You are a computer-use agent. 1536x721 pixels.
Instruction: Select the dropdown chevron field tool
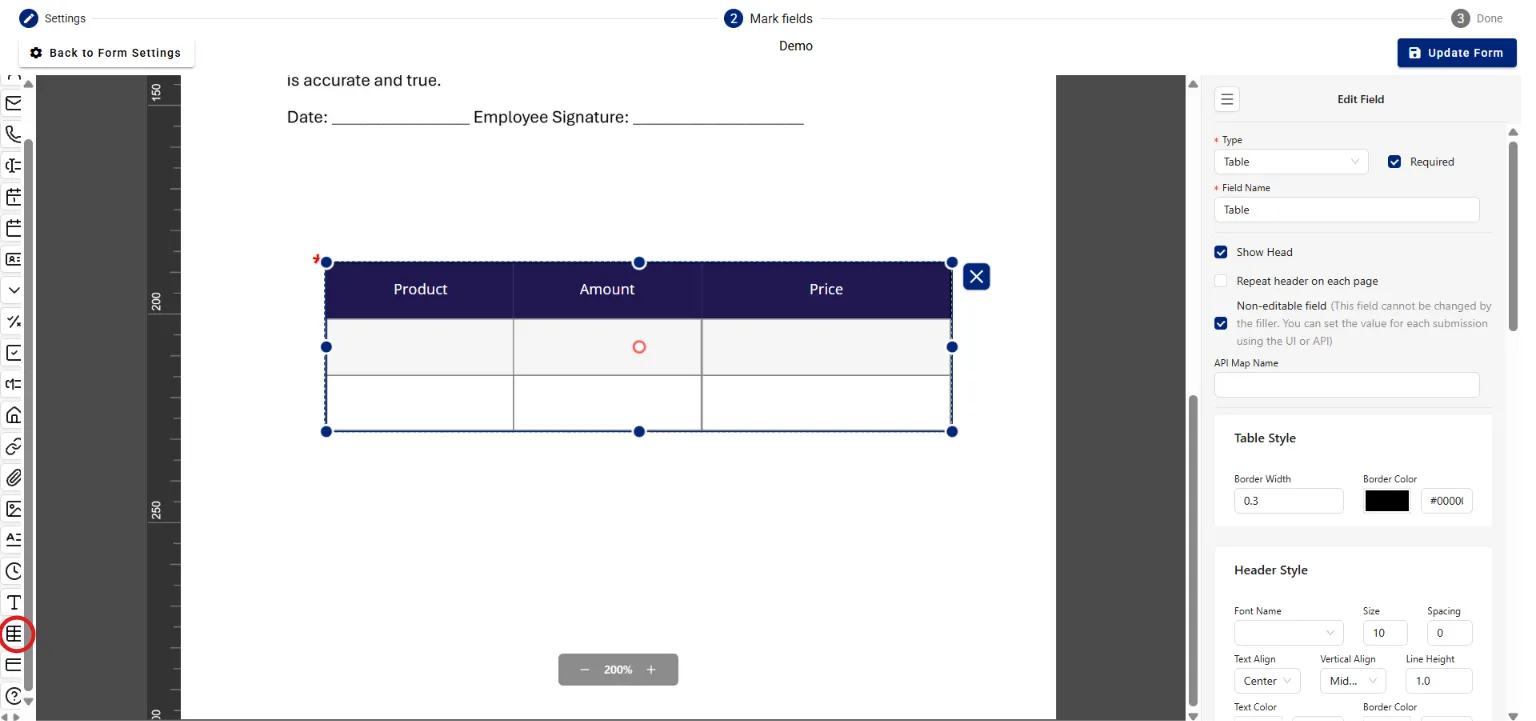coord(14,290)
